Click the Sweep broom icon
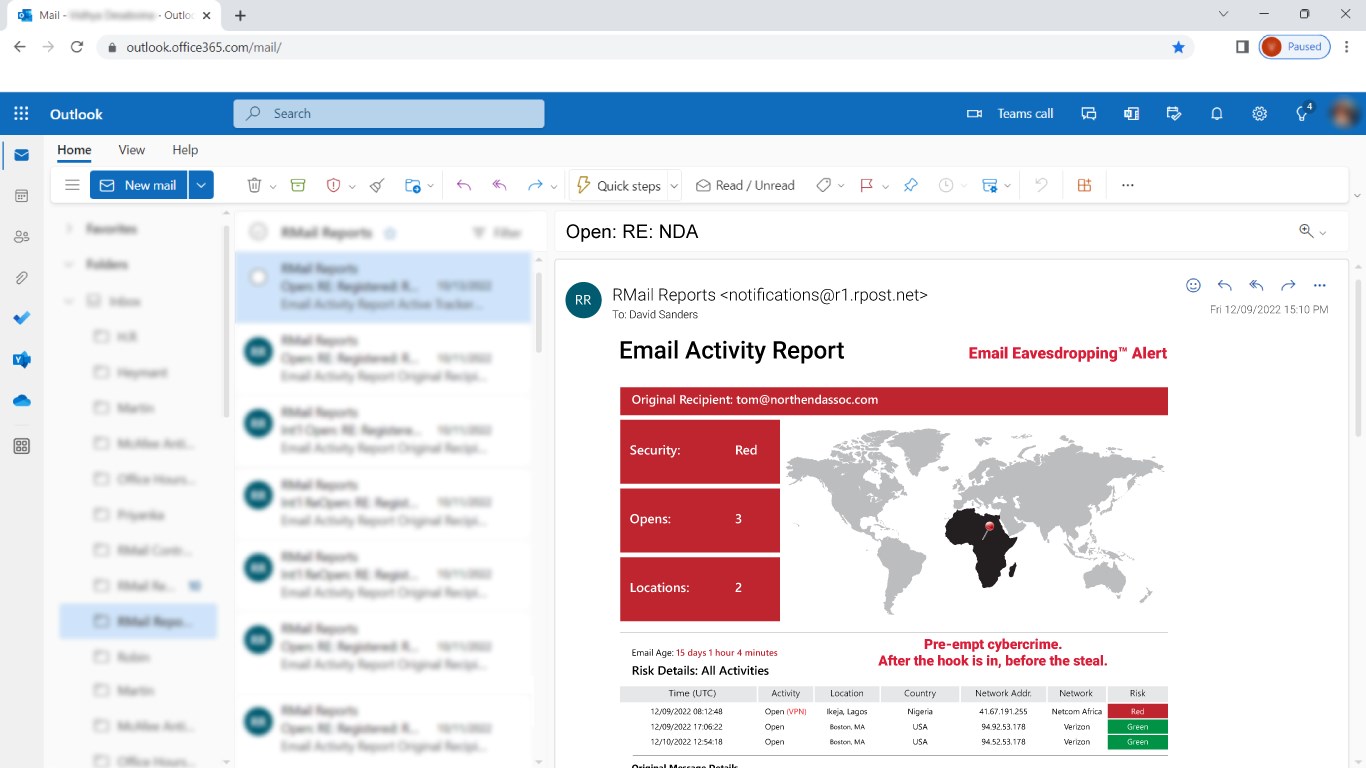The image size is (1366, 768). pyautogui.click(x=377, y=185)
